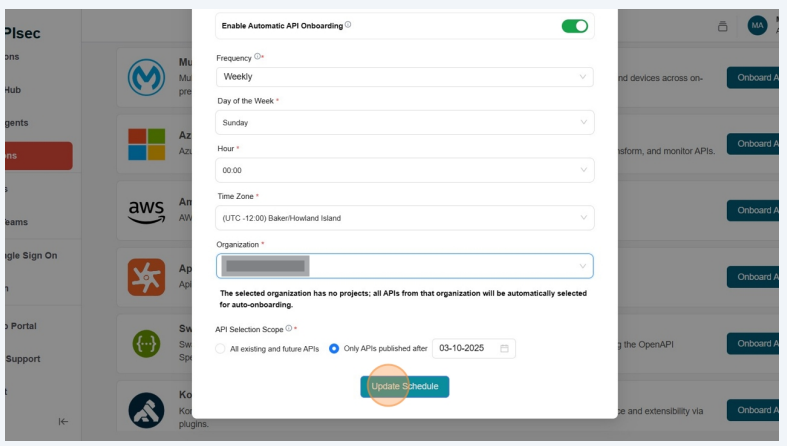Open the Time Zone dropdown
787x446 pixels.
(404, 217)
